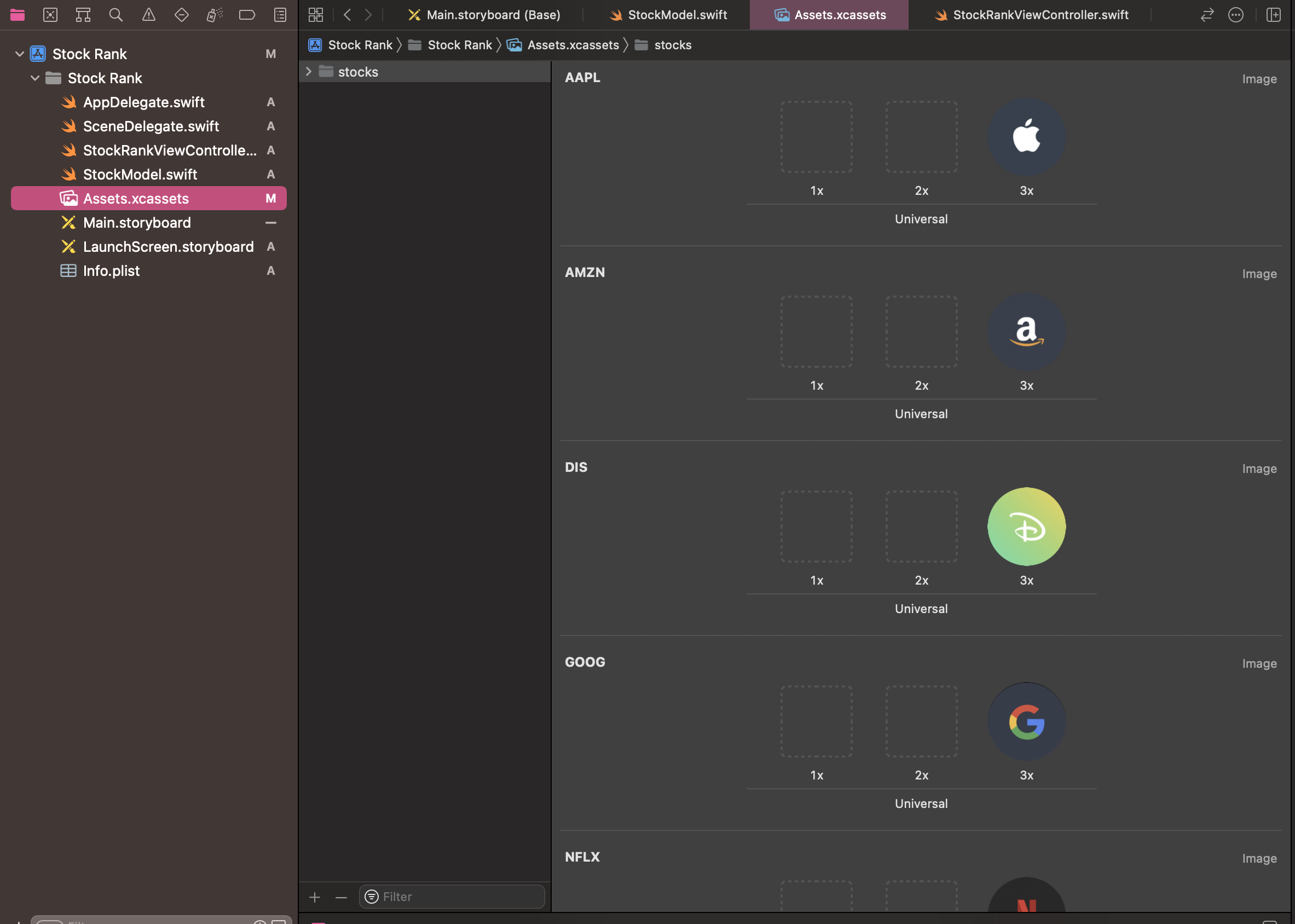Click the empty 1x slot for DIS
Viewport: 1295px width, 924px height.
coord(816,527)
